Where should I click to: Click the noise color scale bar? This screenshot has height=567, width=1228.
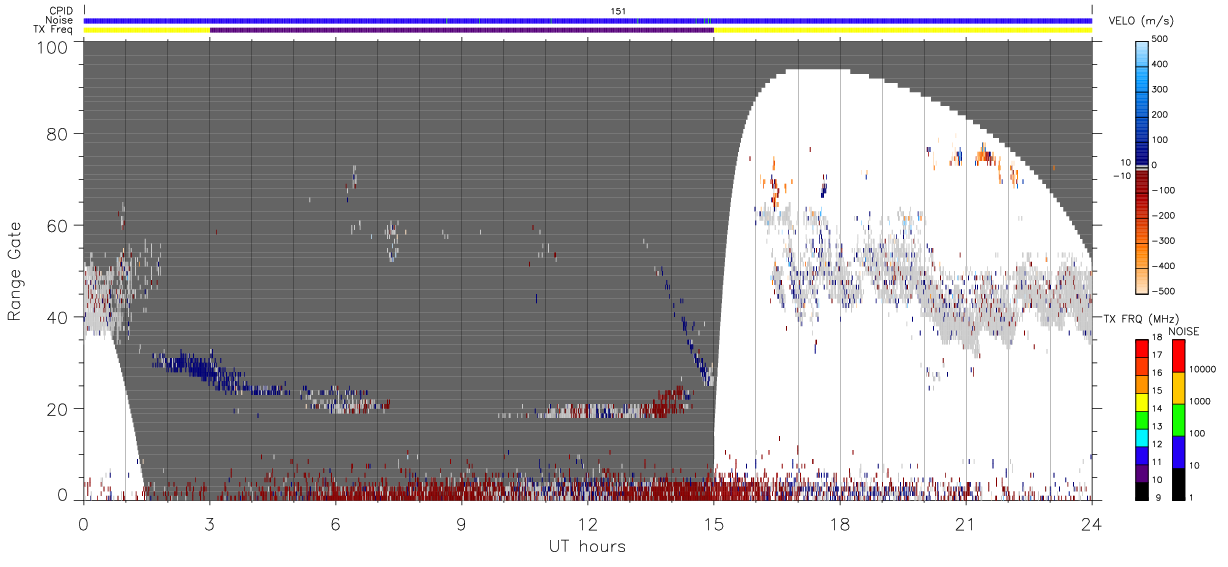point(1178,420)
